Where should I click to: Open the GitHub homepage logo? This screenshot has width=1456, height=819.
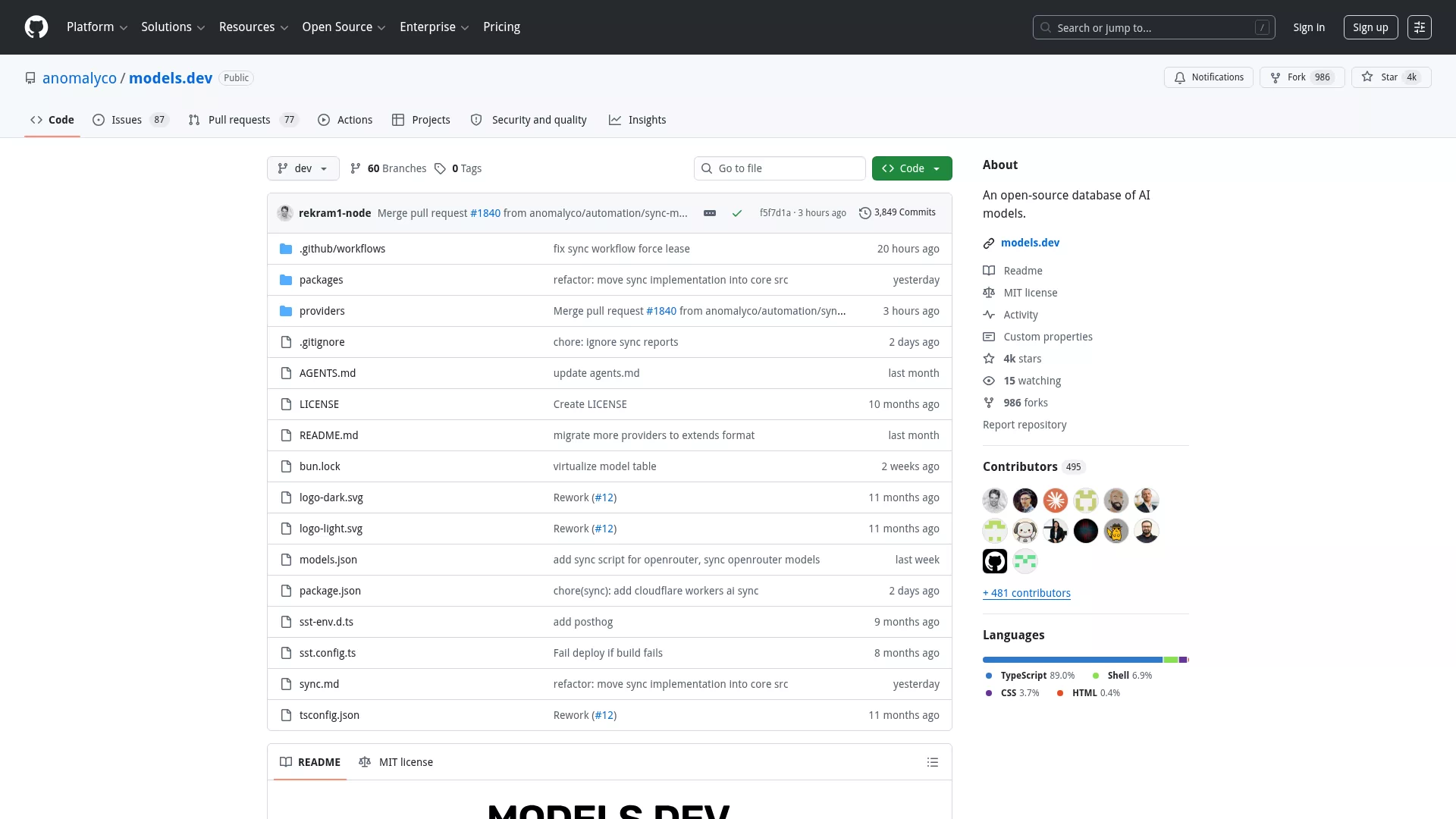point(36,27)
